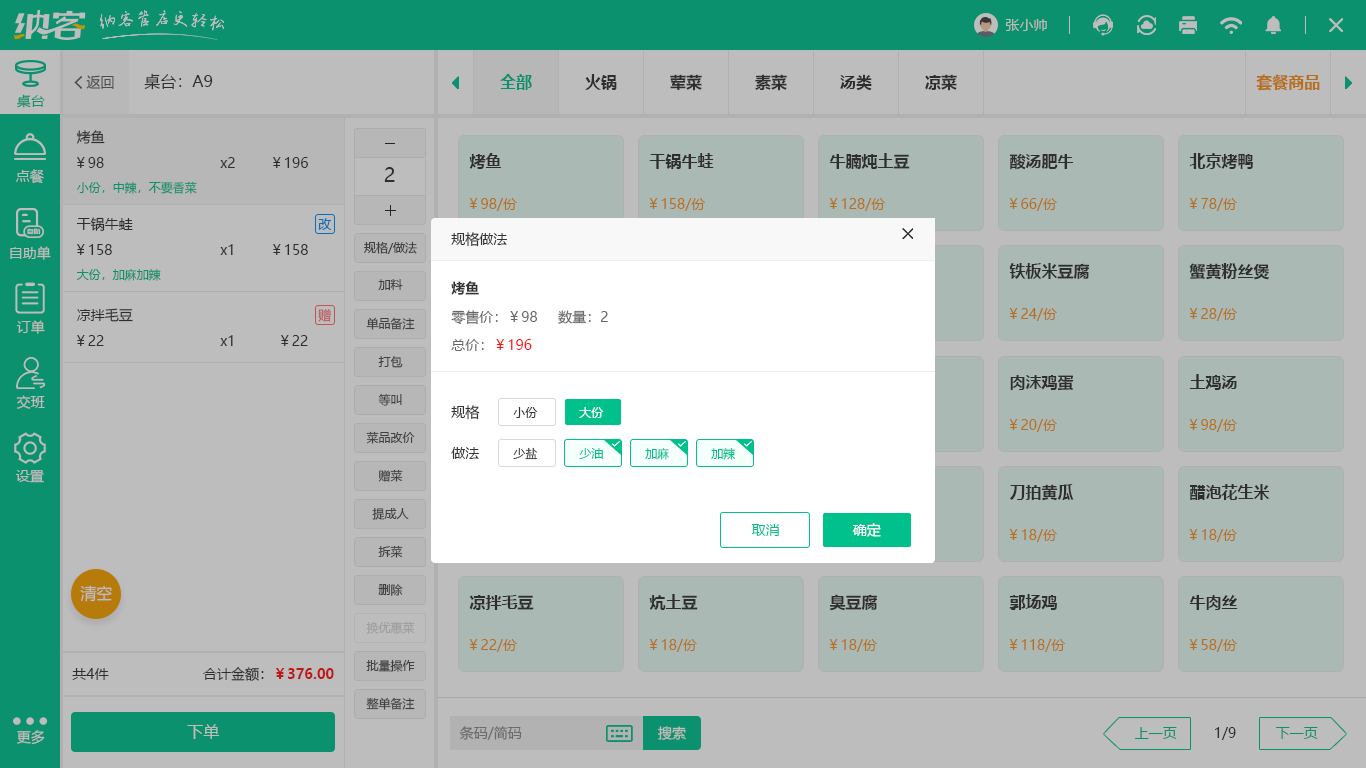This screenshot has width=1366, height=768.
Task: Open the on-screen keyboard icon in search bar
Action: (619, 733)
